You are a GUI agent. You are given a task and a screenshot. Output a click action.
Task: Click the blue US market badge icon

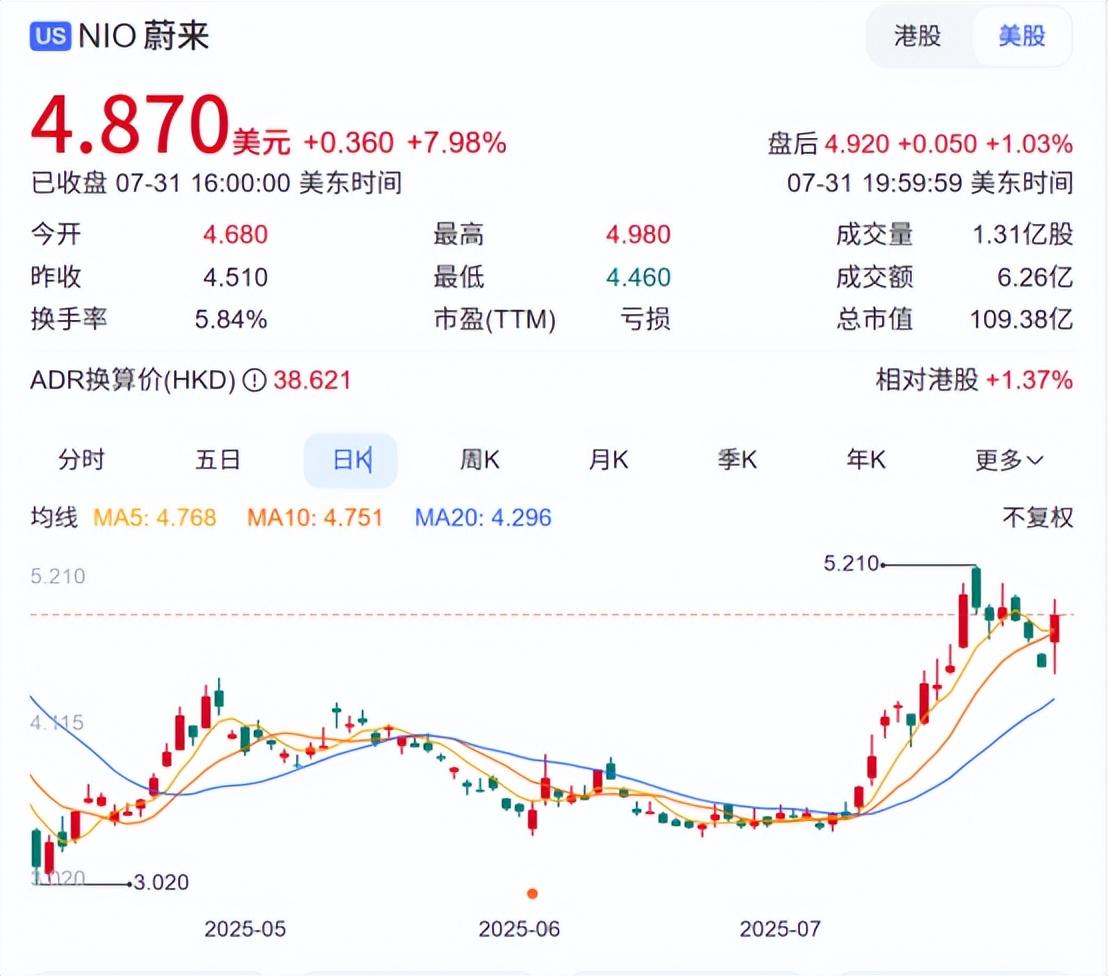50,35
